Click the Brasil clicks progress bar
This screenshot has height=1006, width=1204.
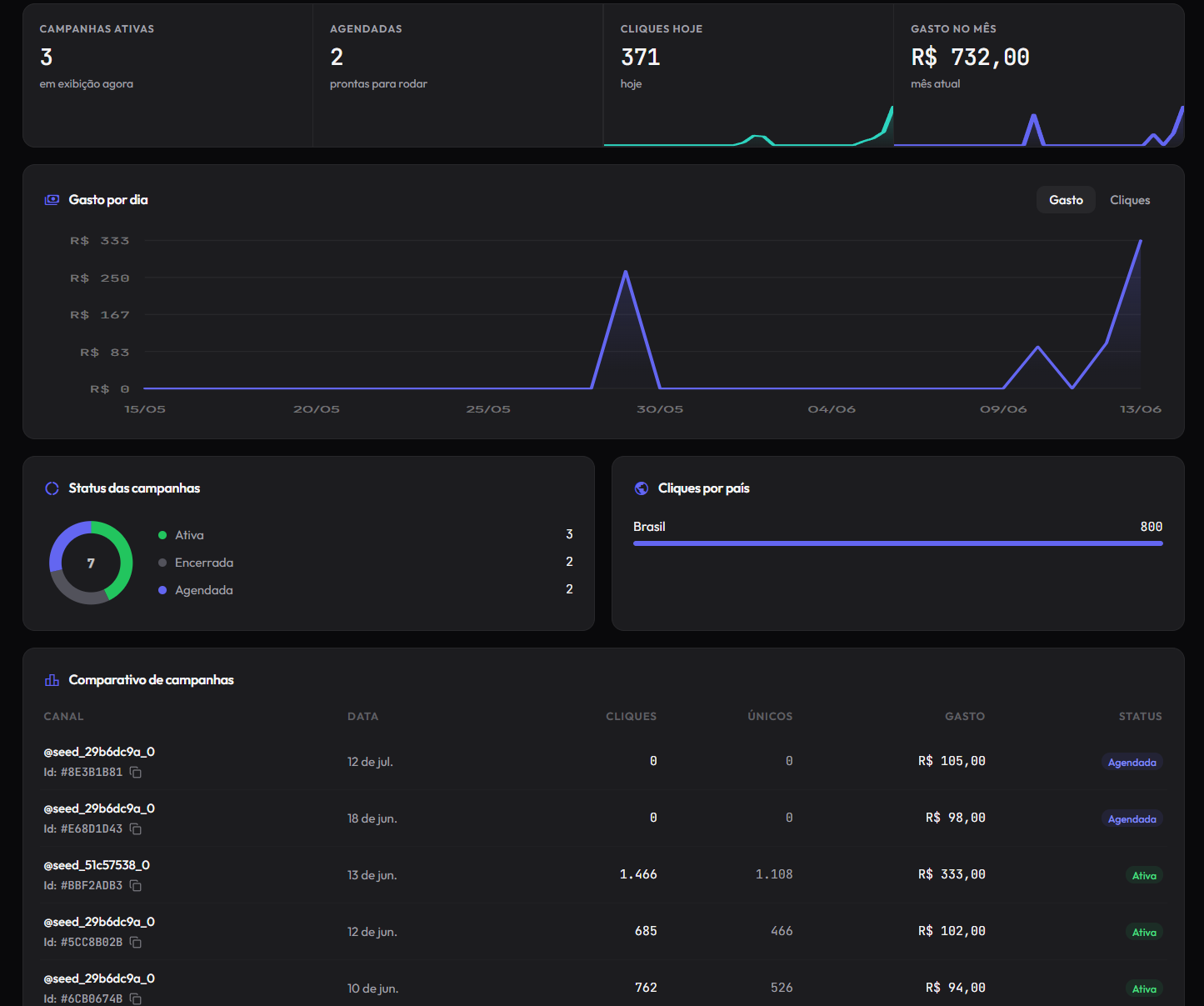point(897,543)
